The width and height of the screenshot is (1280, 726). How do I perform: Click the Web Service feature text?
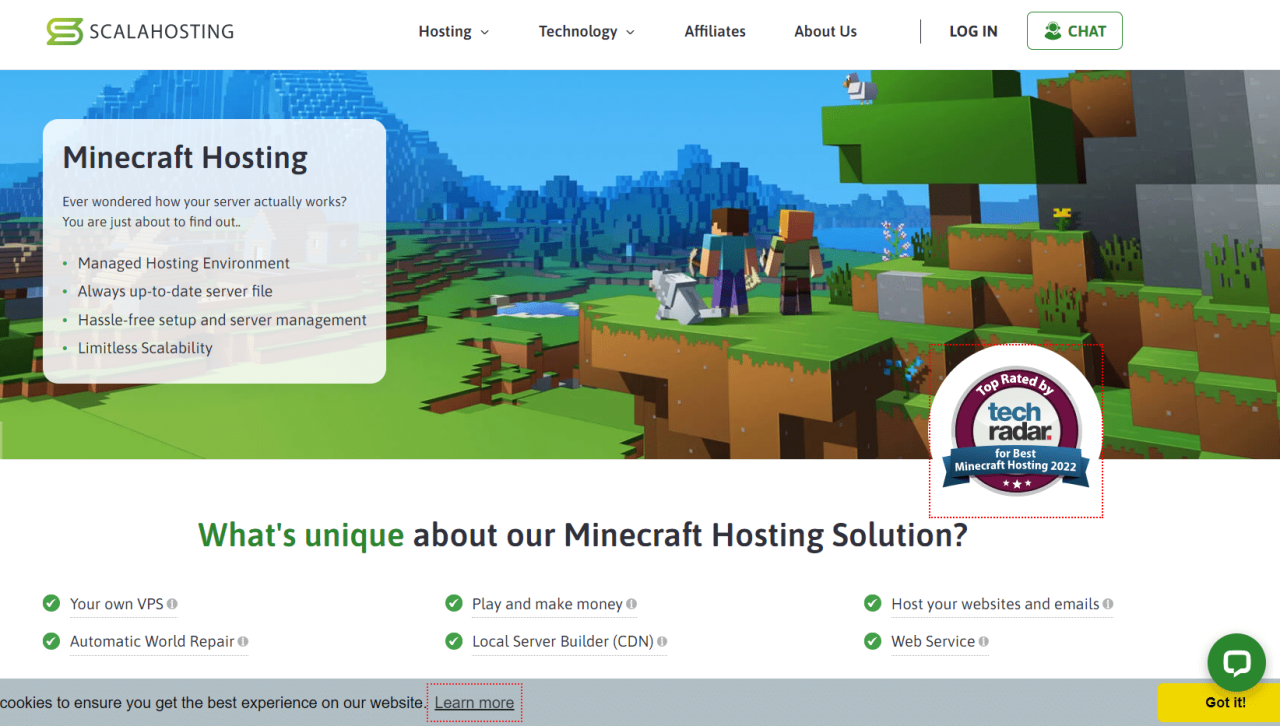coord(933,642)
